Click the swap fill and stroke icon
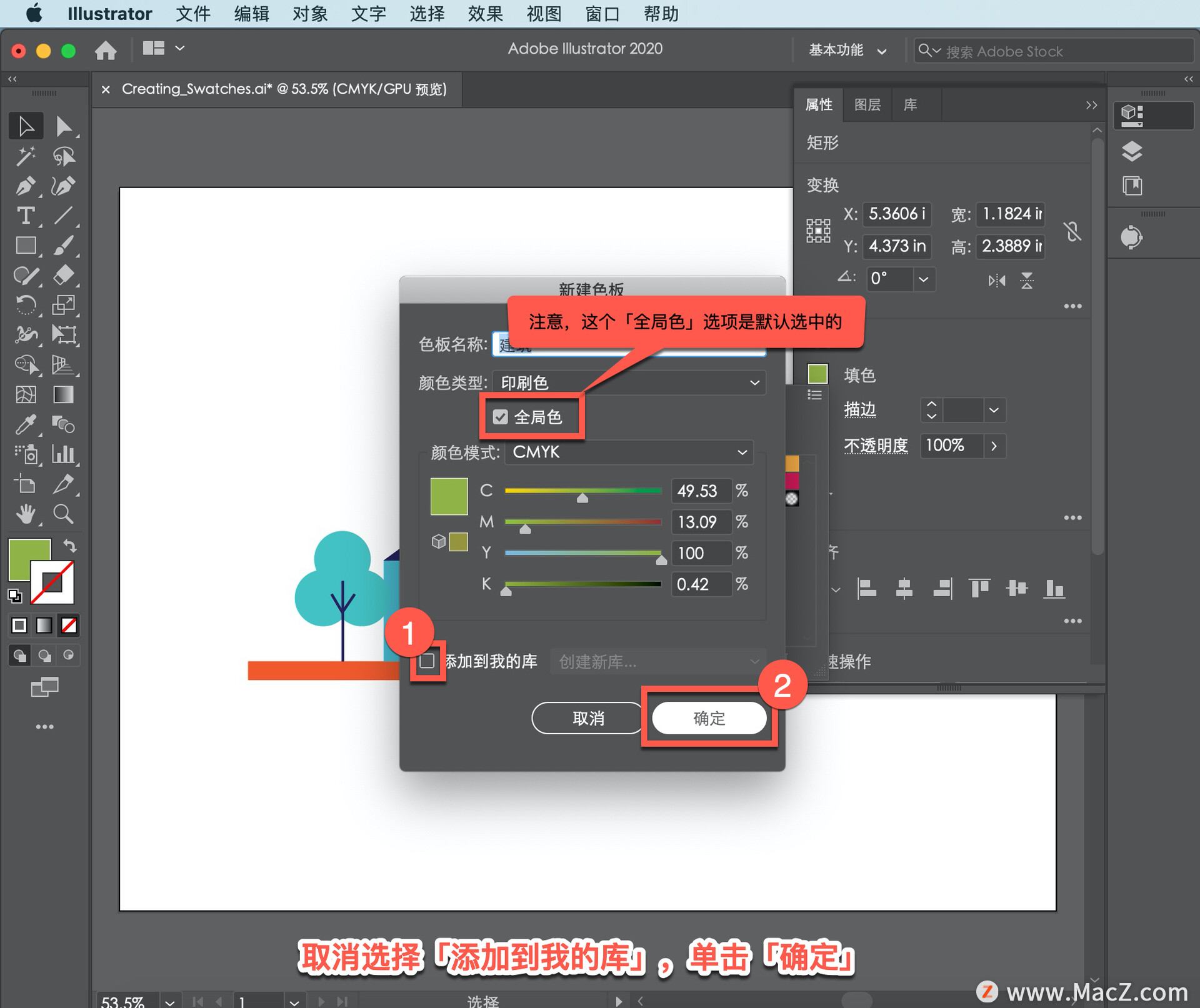Image resolution: width=1200 pixels, height=1008 pixels. (70, 546)
